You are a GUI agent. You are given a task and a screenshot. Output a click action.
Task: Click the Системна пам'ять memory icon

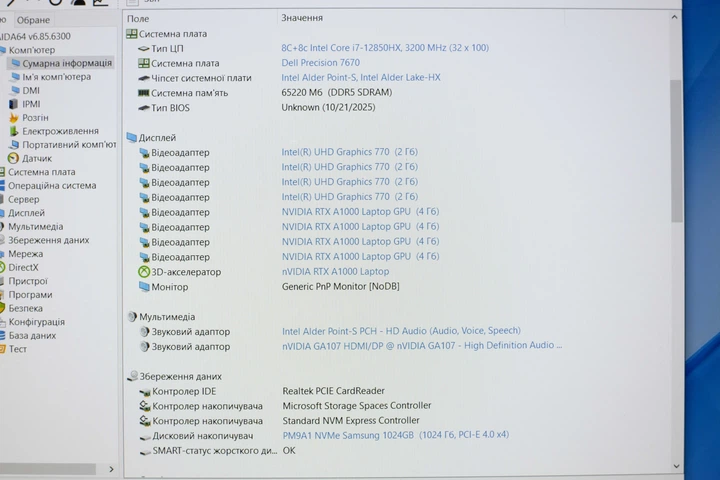click(144, 93)
